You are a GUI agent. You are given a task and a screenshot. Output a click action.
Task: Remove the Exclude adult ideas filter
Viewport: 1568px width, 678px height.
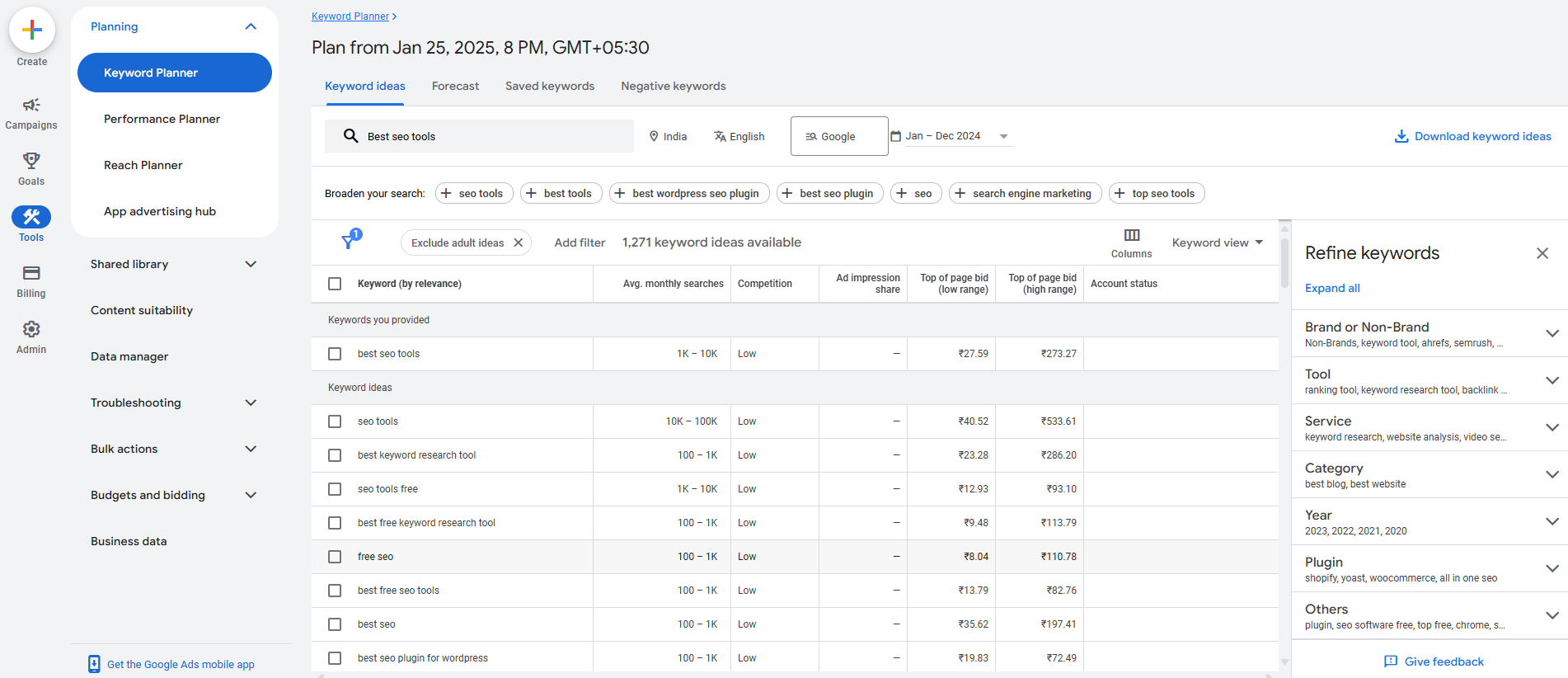coord(519,242)
